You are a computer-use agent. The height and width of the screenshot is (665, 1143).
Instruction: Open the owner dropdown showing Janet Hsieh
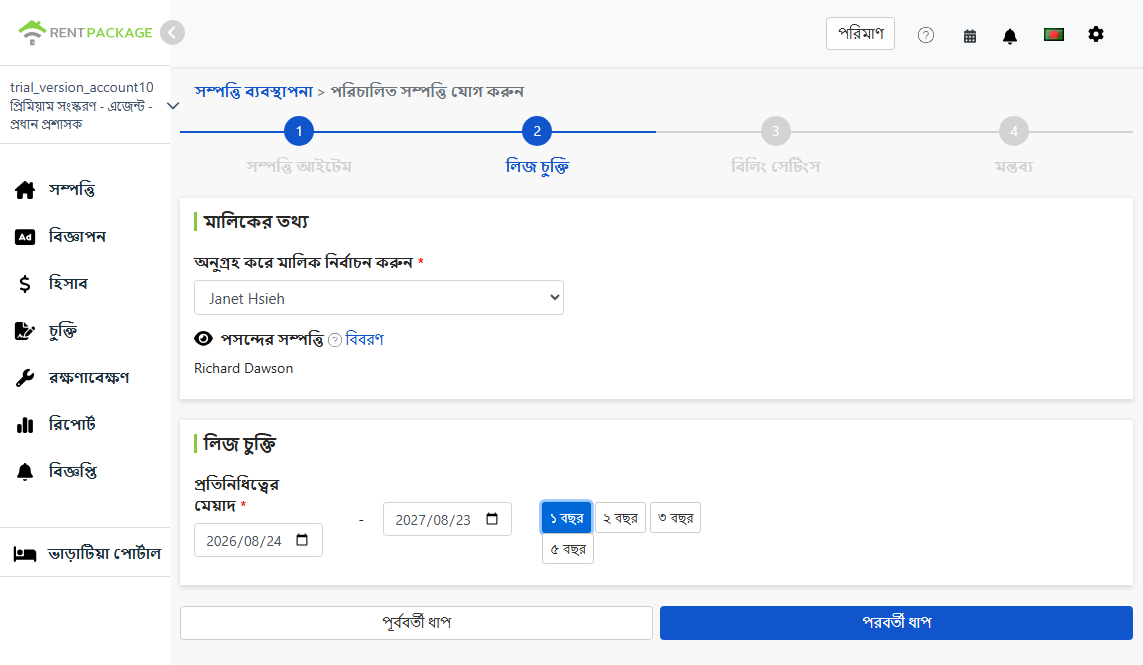coord(378,298)
